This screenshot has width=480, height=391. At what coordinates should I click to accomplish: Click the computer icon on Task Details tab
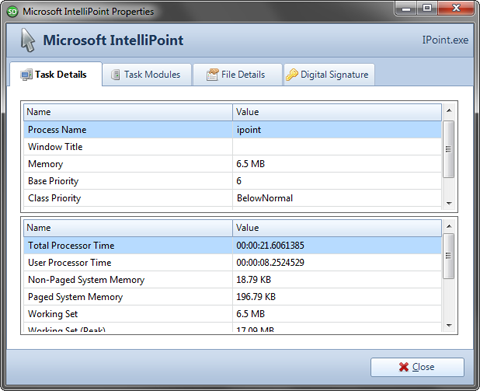pyautogui.click(x=26, y=75)
